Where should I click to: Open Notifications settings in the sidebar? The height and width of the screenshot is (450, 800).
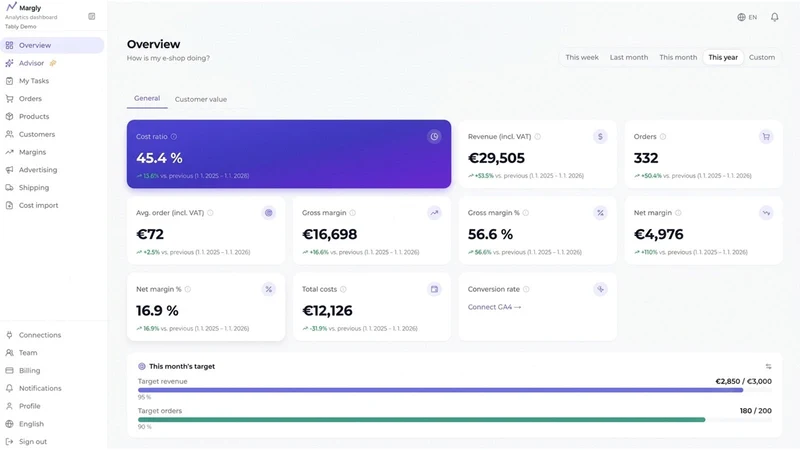tap(52, 388)
